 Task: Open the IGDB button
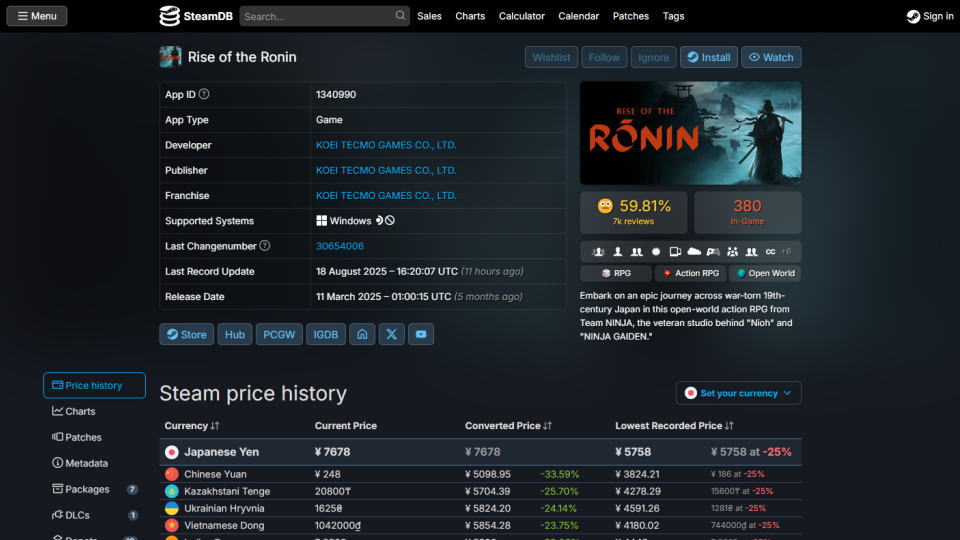tap(326, 334)
